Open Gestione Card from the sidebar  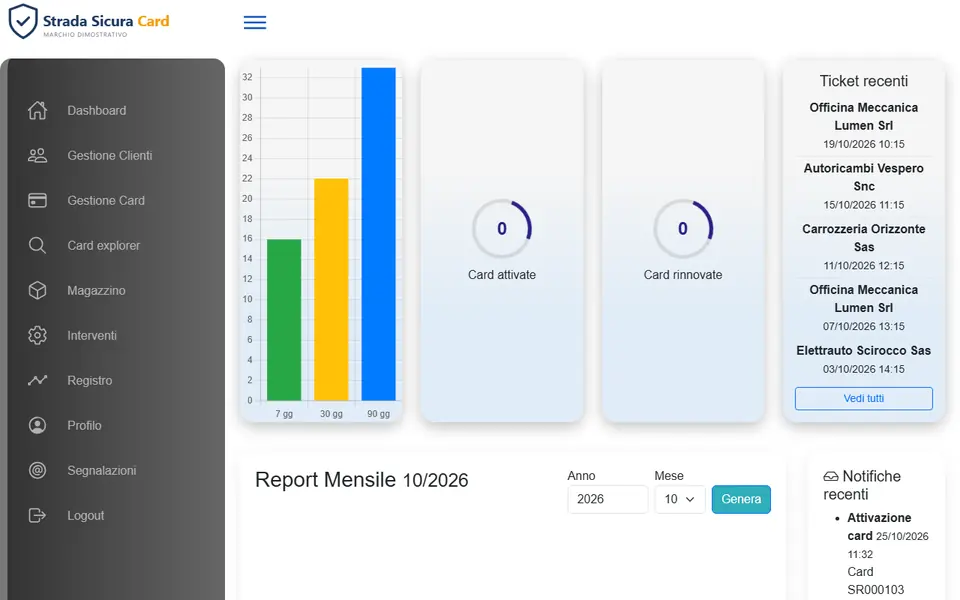click(106, 200)
